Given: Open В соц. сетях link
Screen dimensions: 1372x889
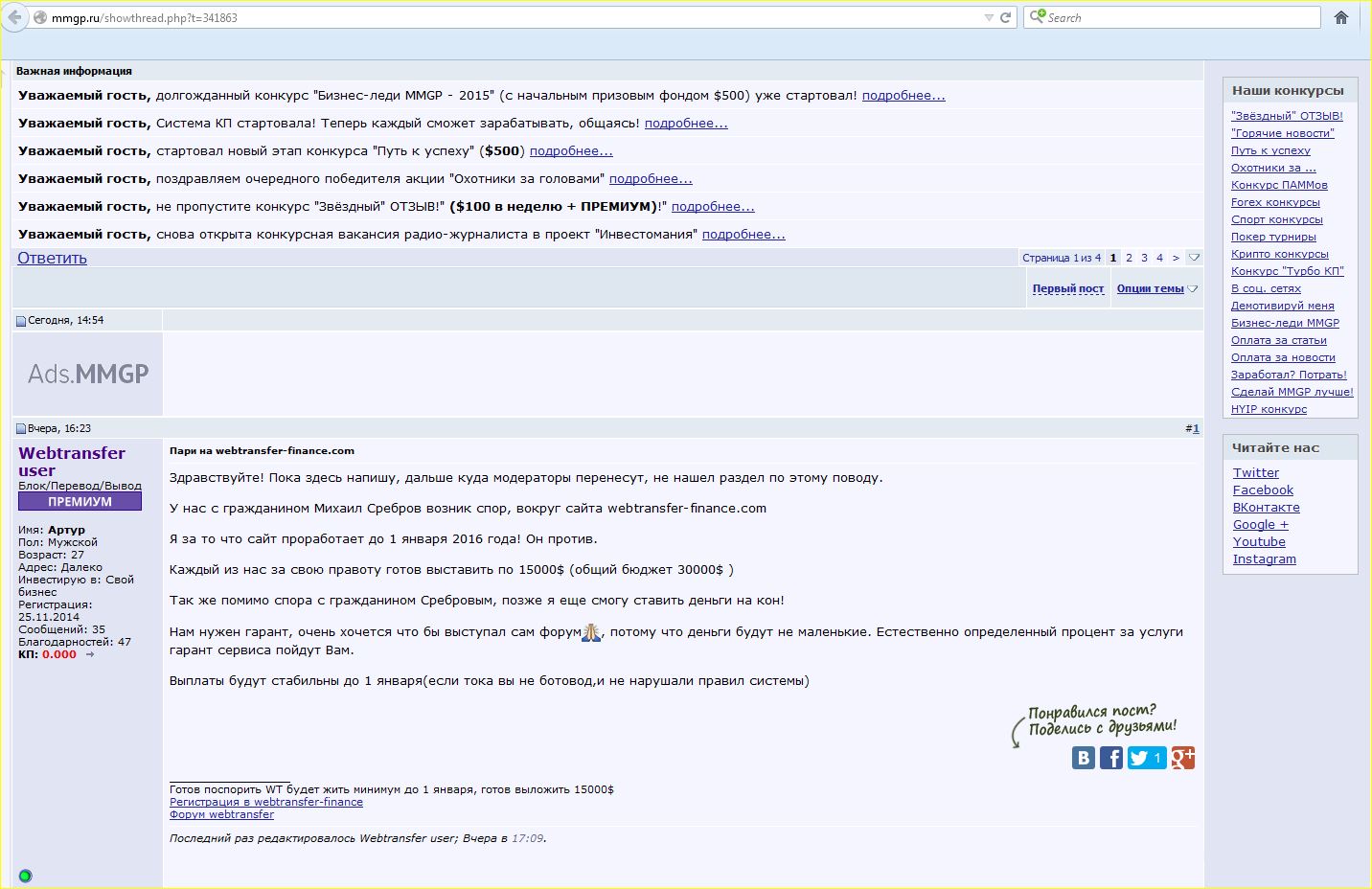Looking at the screenshot, I should [1266, 288].
